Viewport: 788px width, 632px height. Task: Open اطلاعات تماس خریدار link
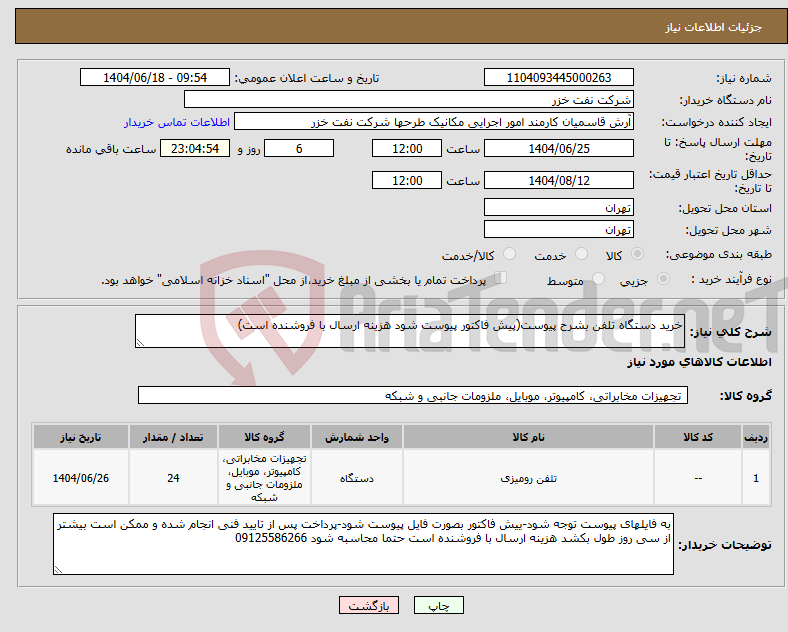click(177, 122)
